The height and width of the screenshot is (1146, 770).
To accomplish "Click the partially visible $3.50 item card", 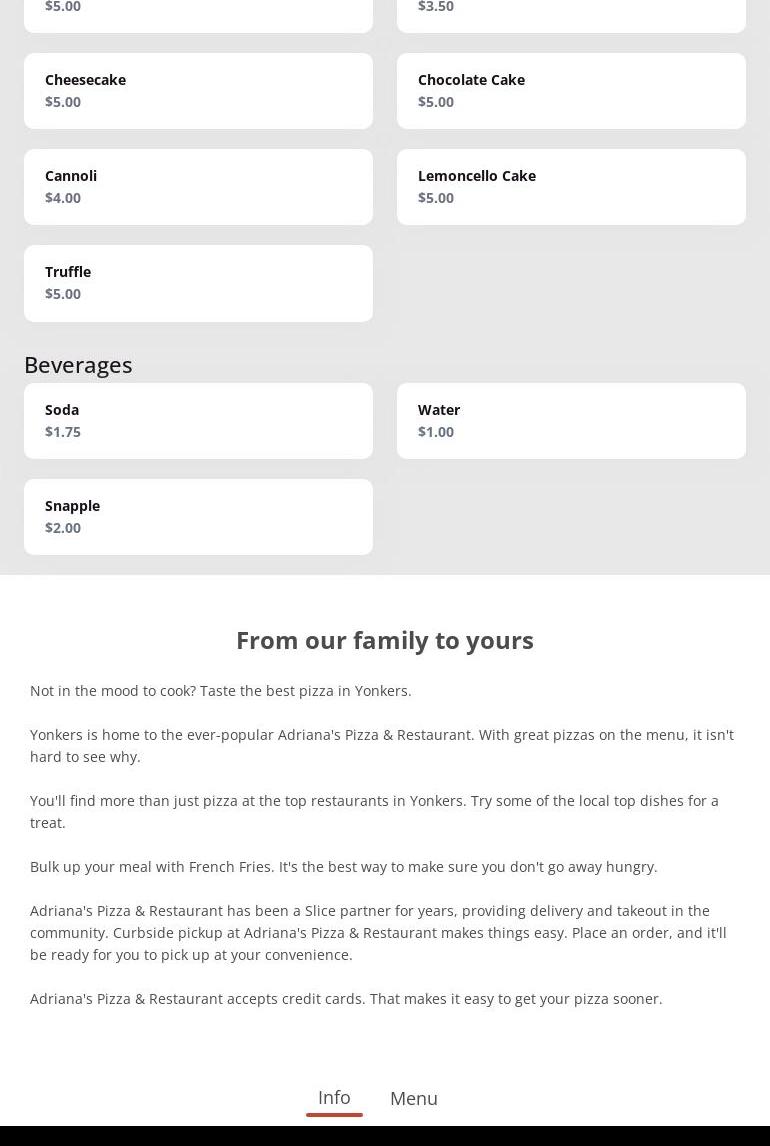I will point(571,14).
